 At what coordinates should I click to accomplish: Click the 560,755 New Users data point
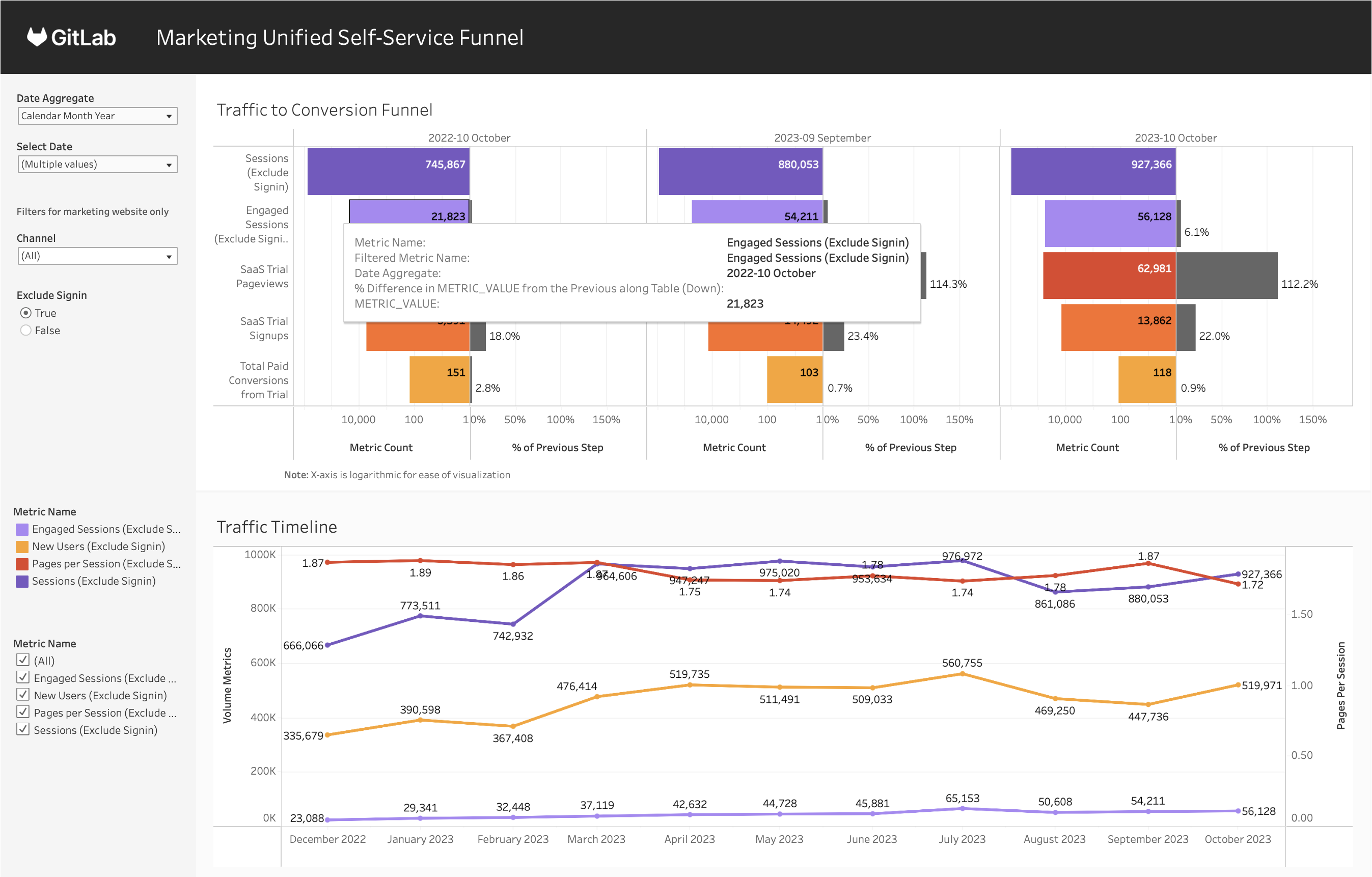coord(963,674)
